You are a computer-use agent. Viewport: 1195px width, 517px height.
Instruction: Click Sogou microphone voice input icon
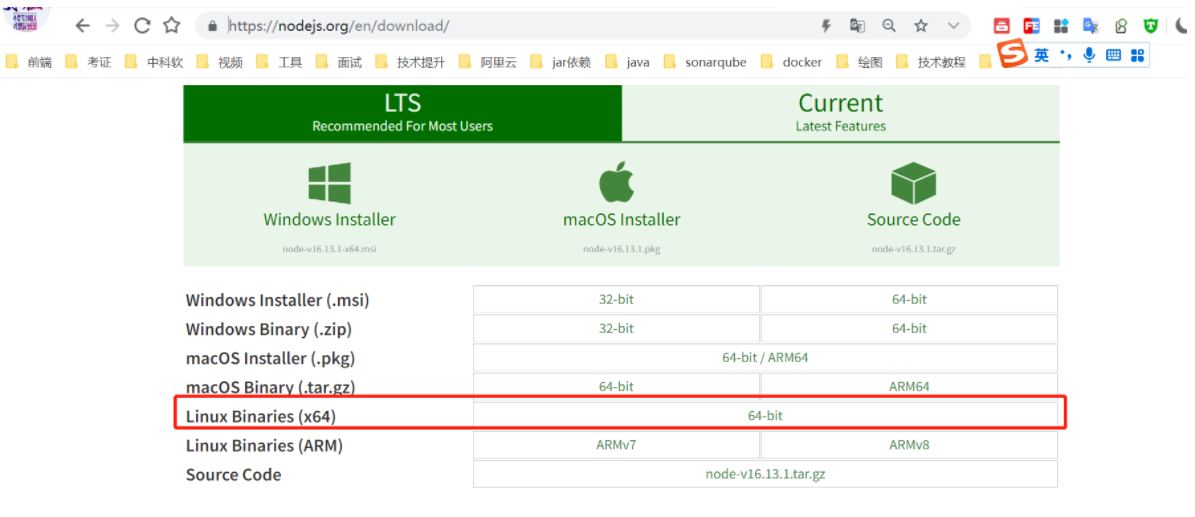[1090, 55]
